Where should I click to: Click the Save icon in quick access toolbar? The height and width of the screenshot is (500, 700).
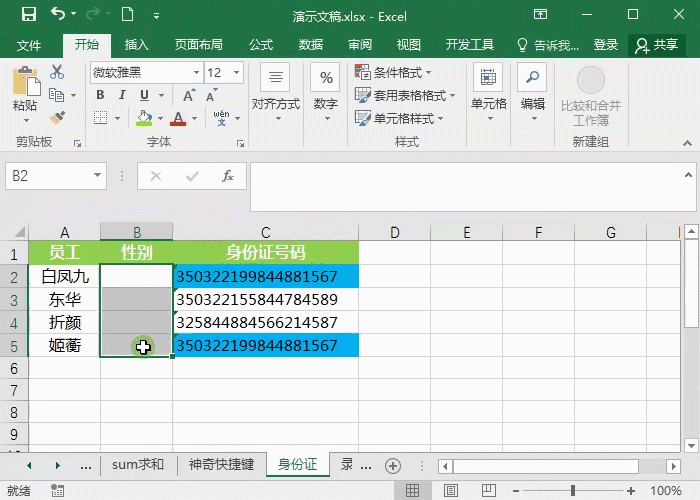click(29, 14)
